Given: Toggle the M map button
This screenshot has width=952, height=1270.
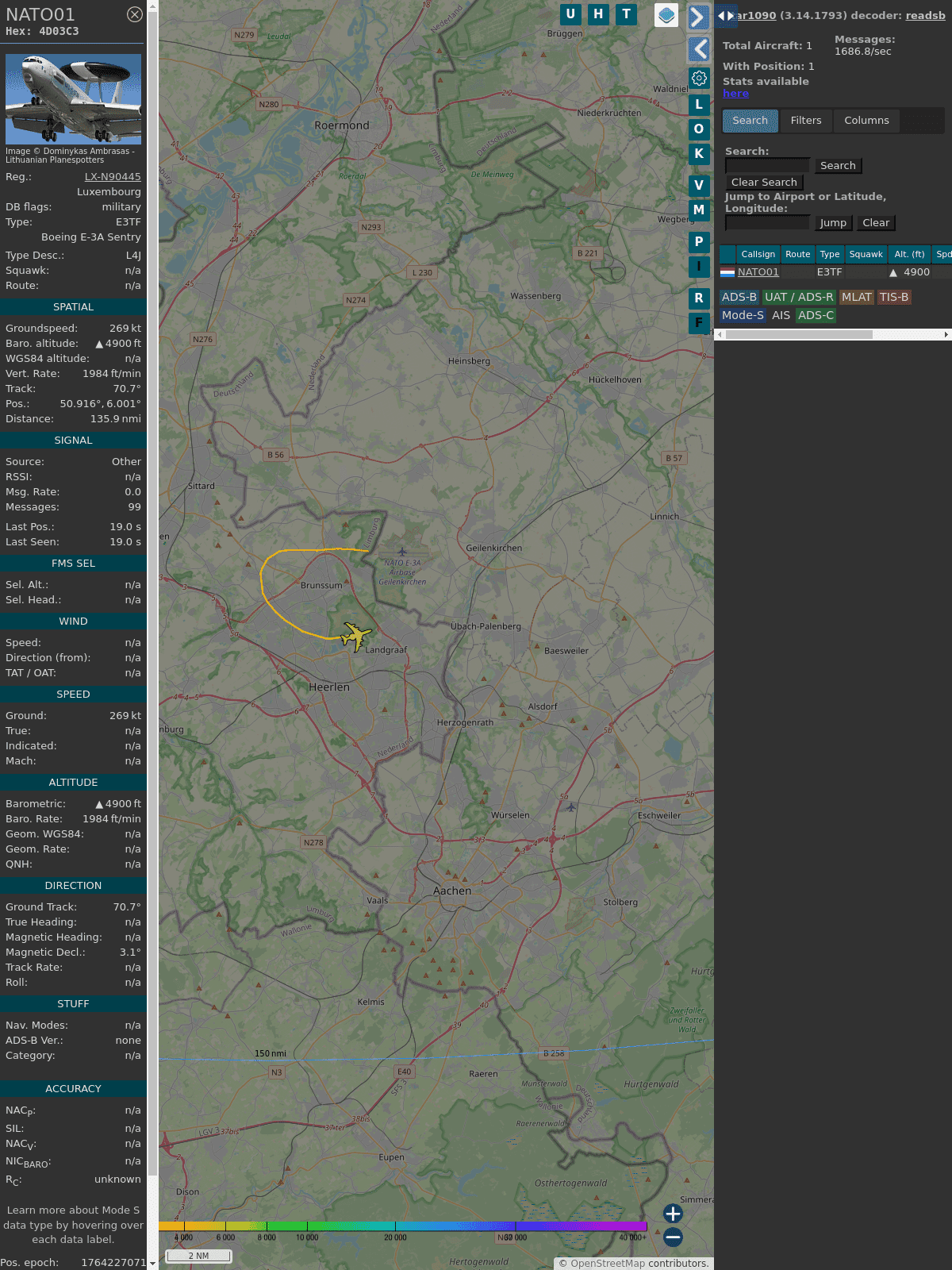Looking at the screenshot, I should pos(699,210).
